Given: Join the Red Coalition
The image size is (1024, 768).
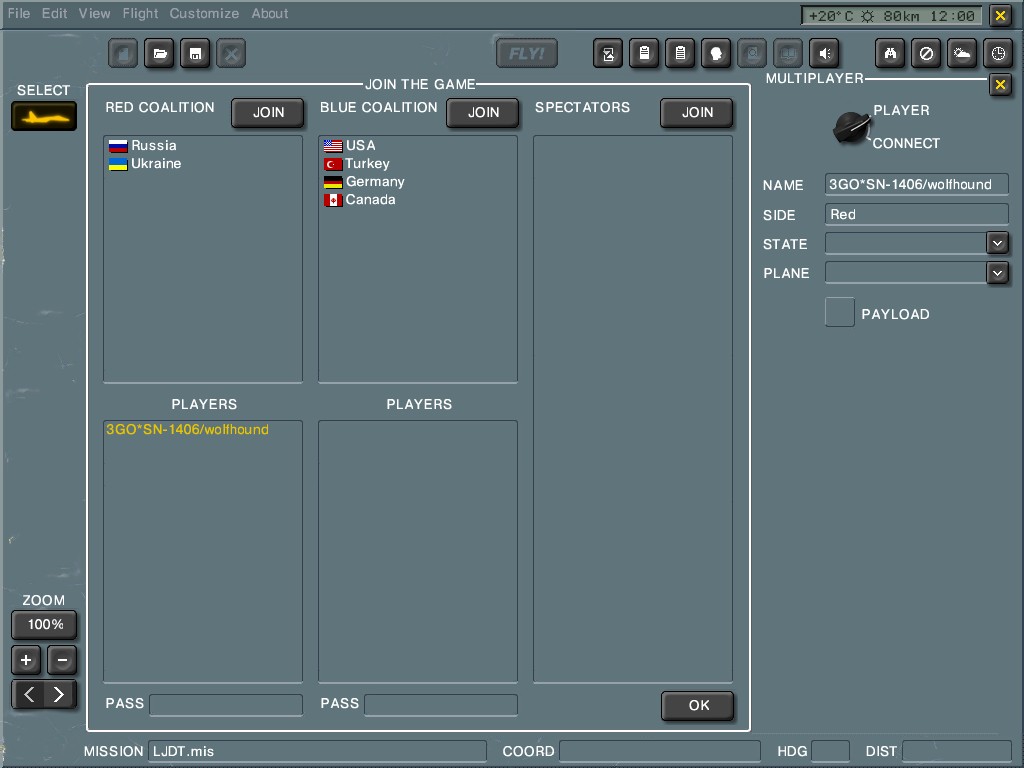Looking at the screenshot, I should tap(268, 112).
